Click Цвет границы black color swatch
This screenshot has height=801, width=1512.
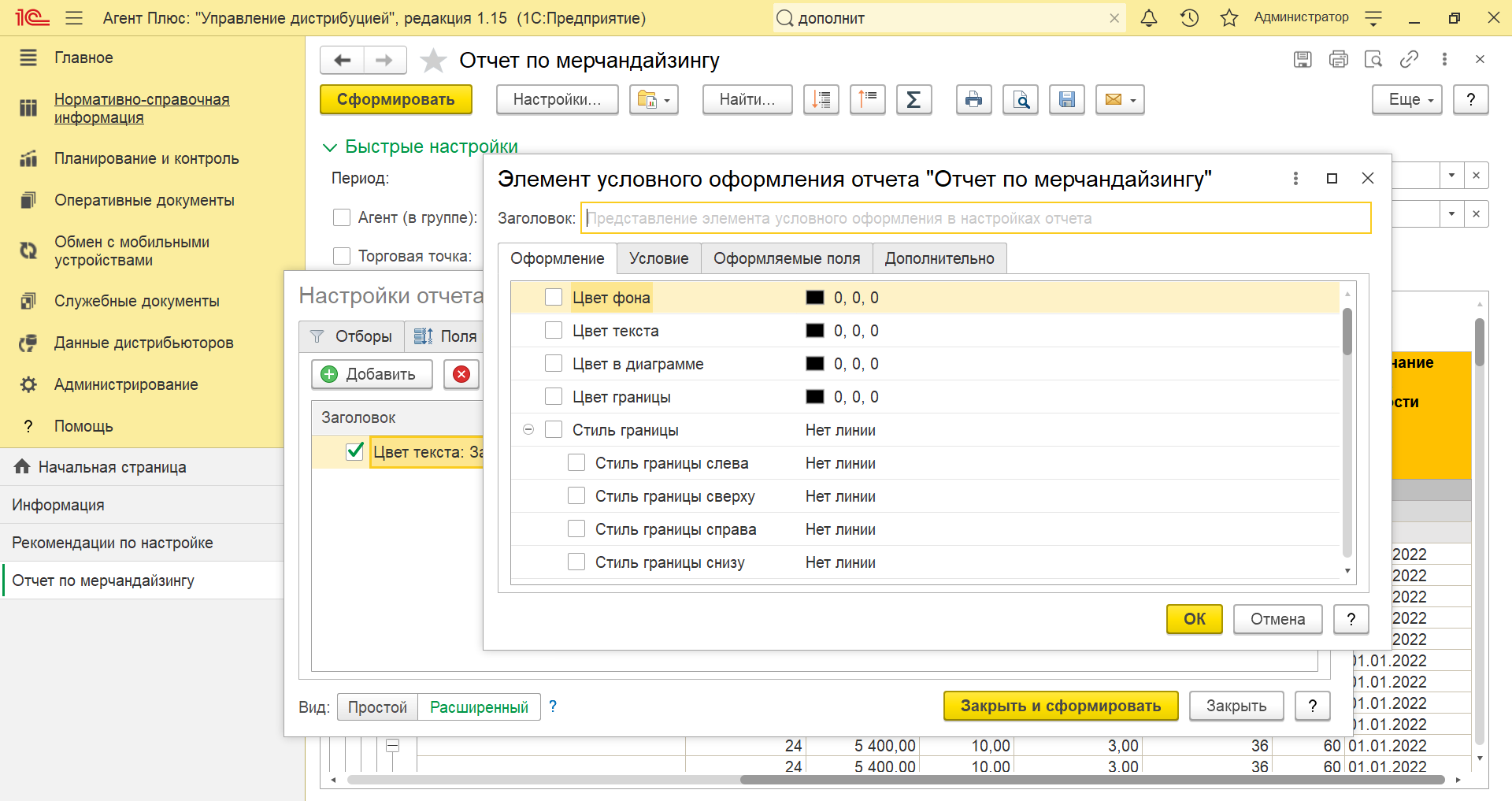(815, 397)
